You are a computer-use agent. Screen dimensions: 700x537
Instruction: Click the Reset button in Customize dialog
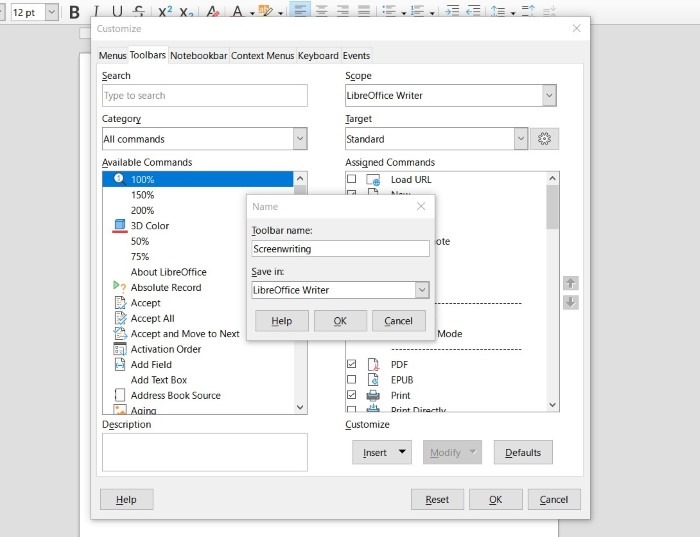point(437,500)
